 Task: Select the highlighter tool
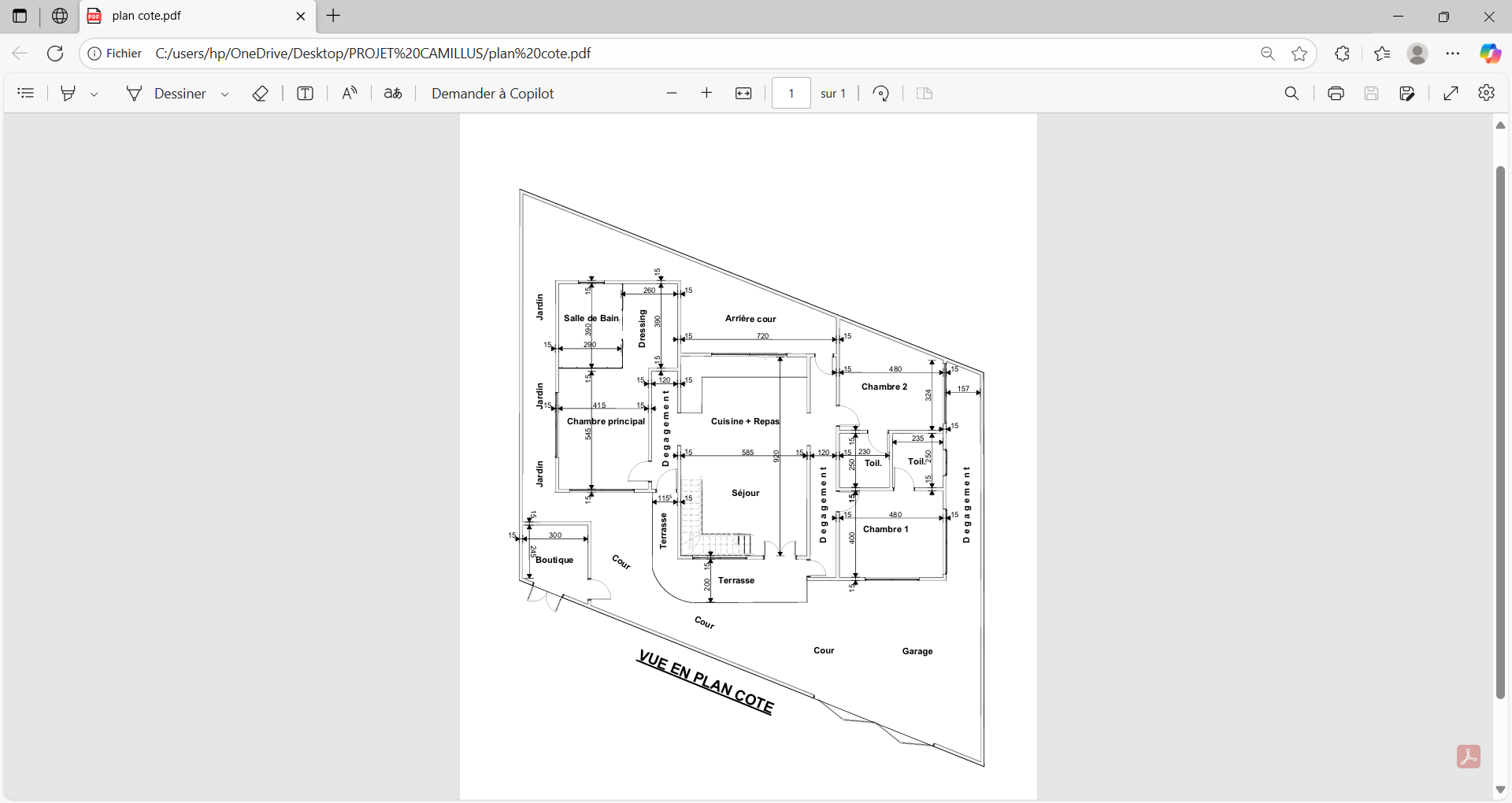(69, 94)
